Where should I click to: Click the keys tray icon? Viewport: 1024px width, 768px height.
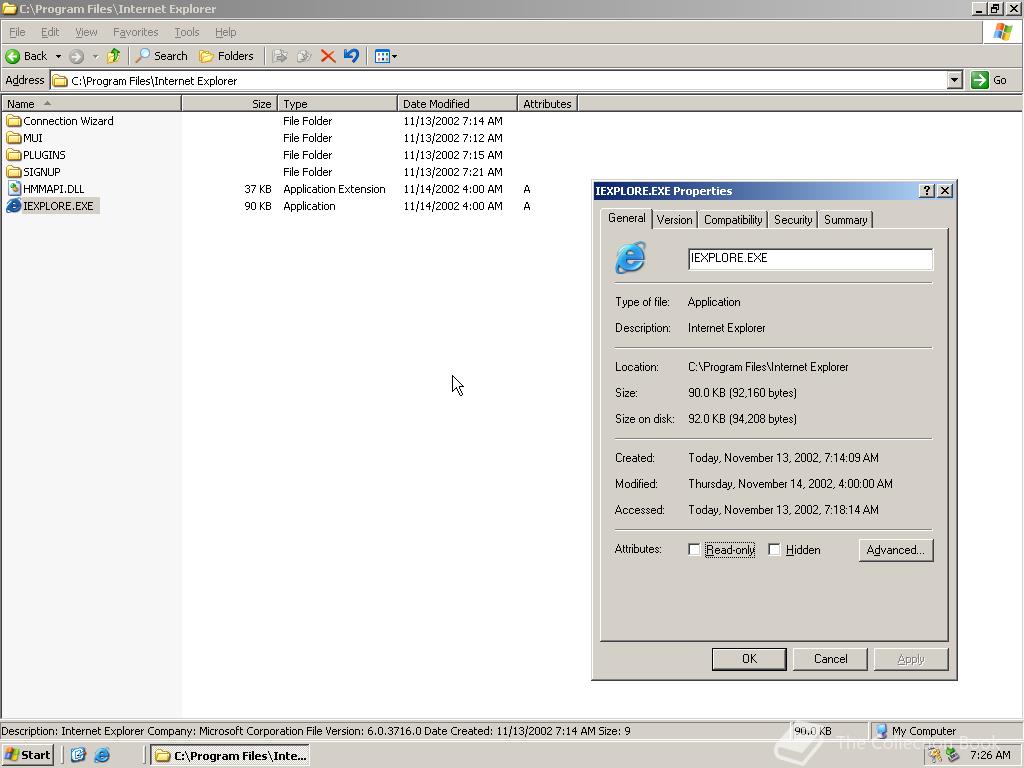936,755
